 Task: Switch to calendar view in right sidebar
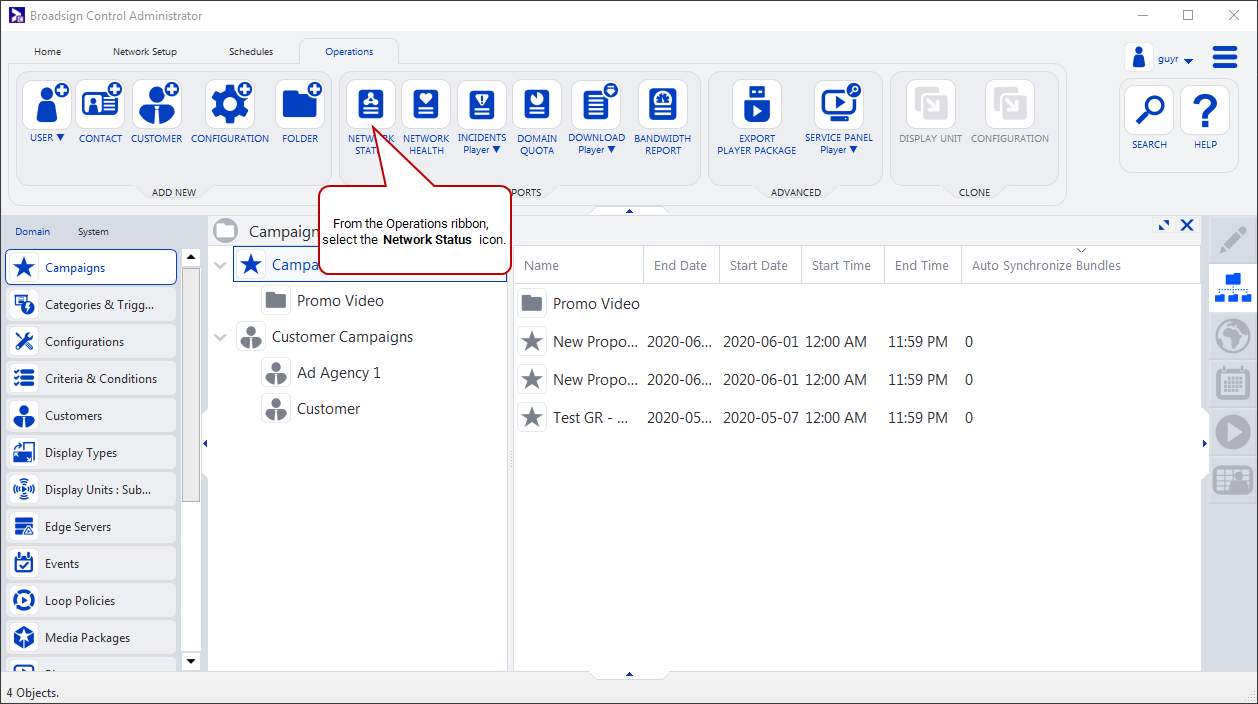(x=1233, y=384)
